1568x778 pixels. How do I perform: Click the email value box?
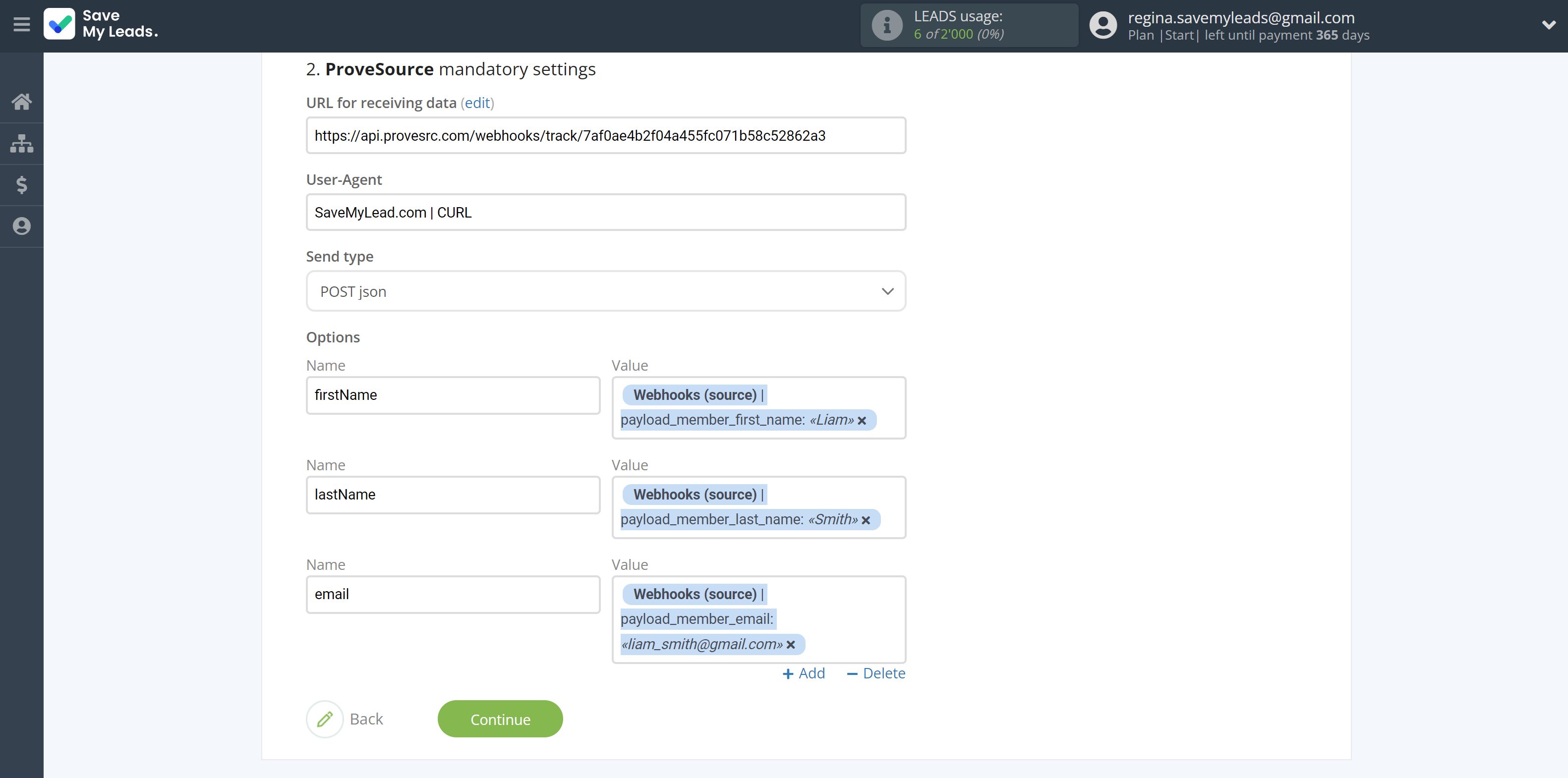758,619
